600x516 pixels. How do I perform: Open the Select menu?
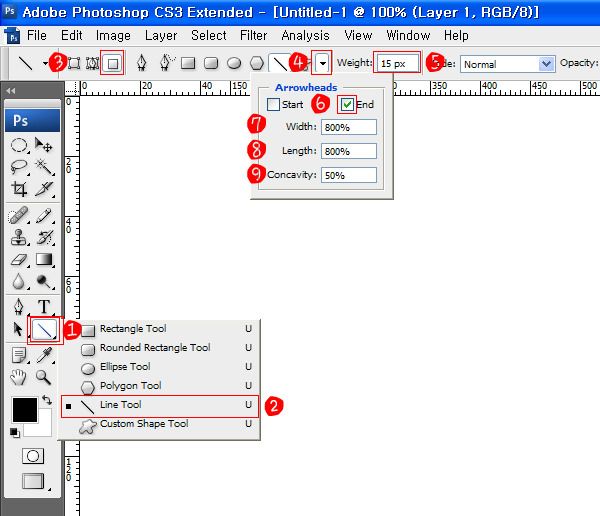click(x=209, y=36)
